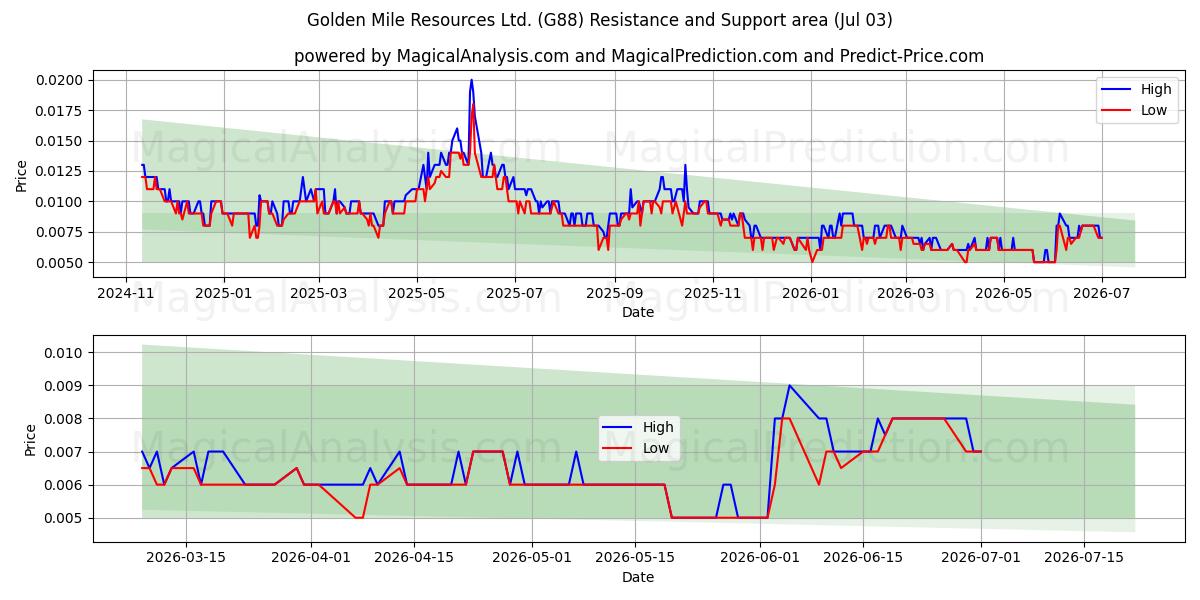This screenshot has width=1200, height=600.
Task: Click the bottom chart 'Price' axis label
Action: (x=30, y=440)
